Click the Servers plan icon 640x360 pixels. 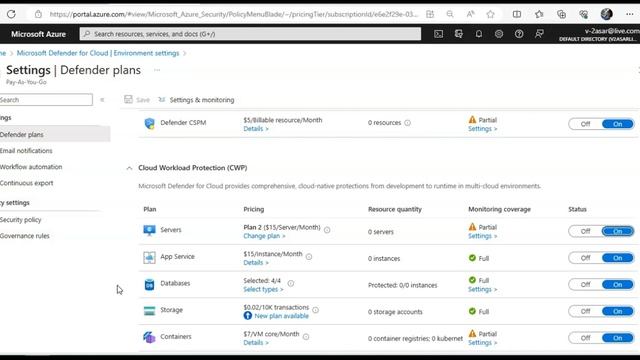point(149,230)
